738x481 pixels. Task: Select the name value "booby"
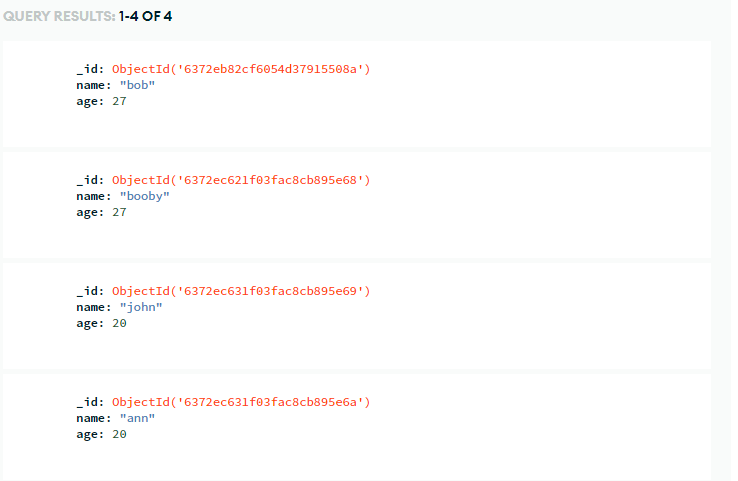(144, 196)
